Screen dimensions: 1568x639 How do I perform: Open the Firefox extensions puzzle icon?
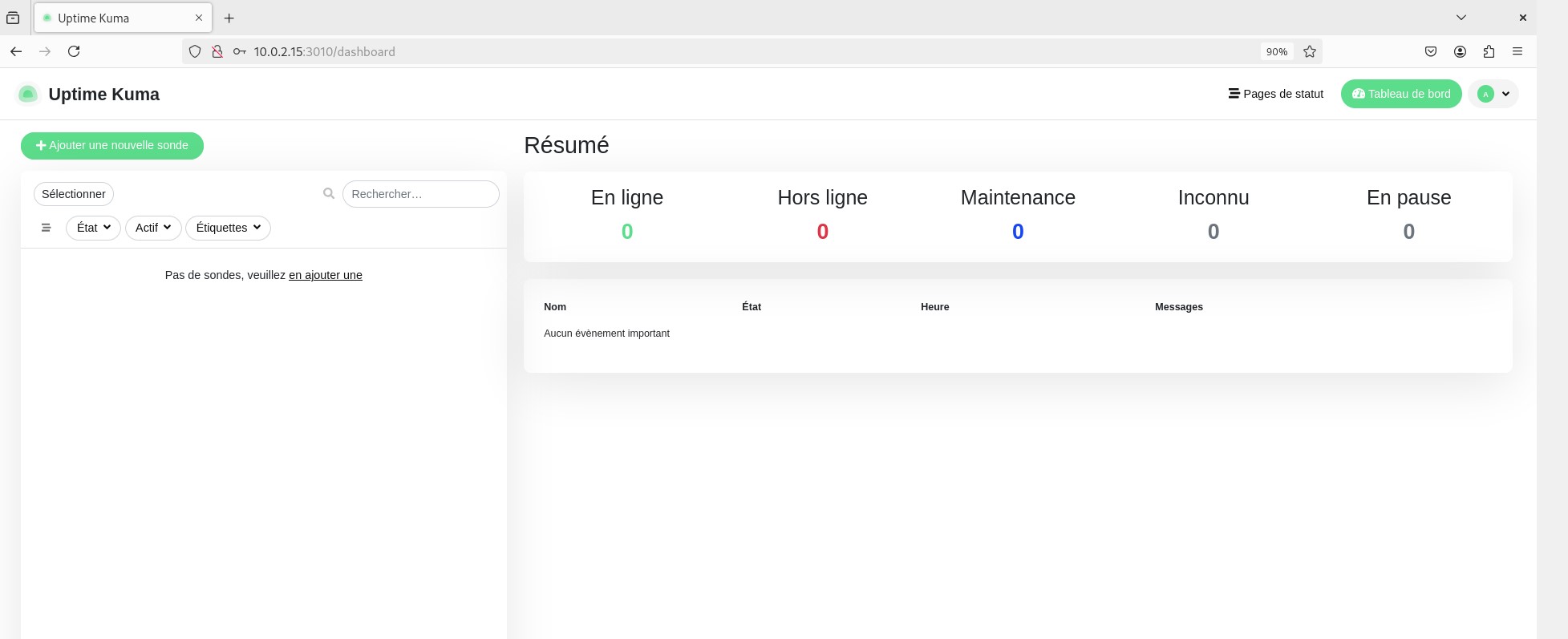1489,51
